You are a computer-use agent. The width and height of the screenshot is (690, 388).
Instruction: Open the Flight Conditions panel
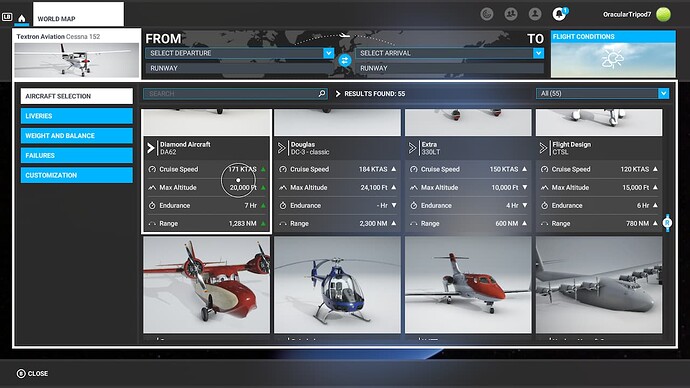(613, 54)
